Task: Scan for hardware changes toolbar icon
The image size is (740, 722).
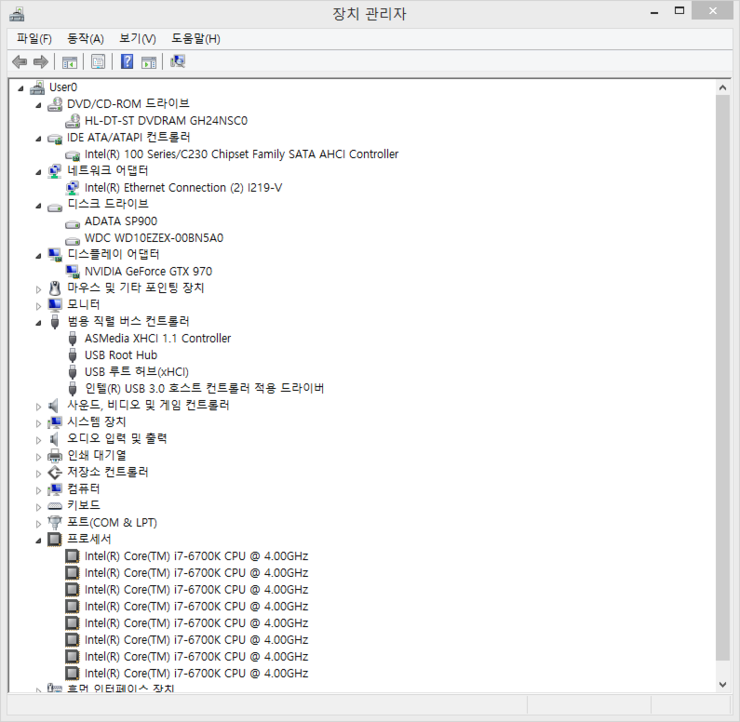Action: (x=177, y=61)
